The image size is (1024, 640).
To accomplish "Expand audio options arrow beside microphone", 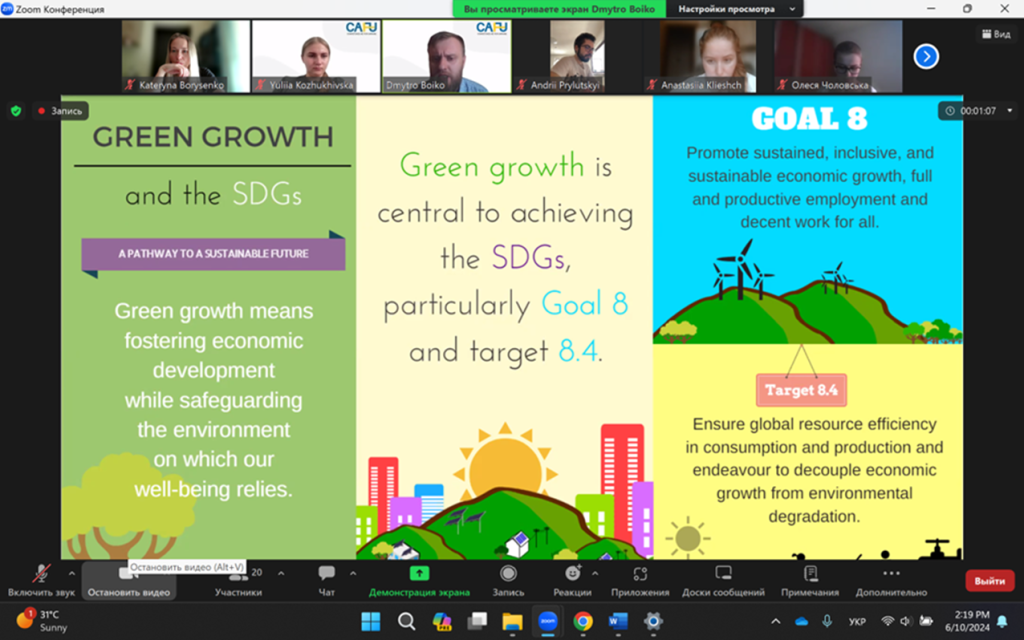I will [x=71, y=573].
